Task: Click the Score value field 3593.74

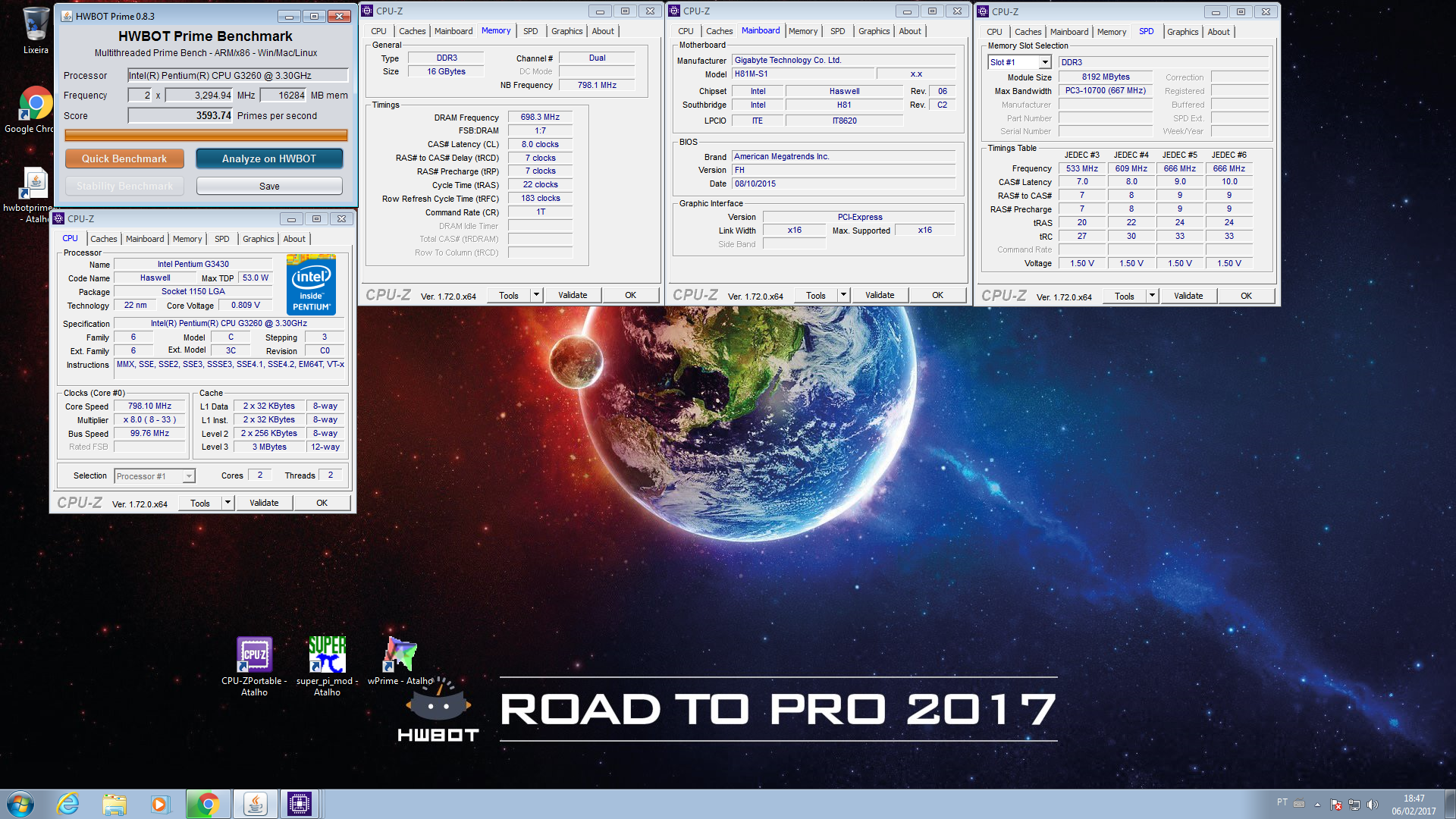Action: tap(180, 115)
